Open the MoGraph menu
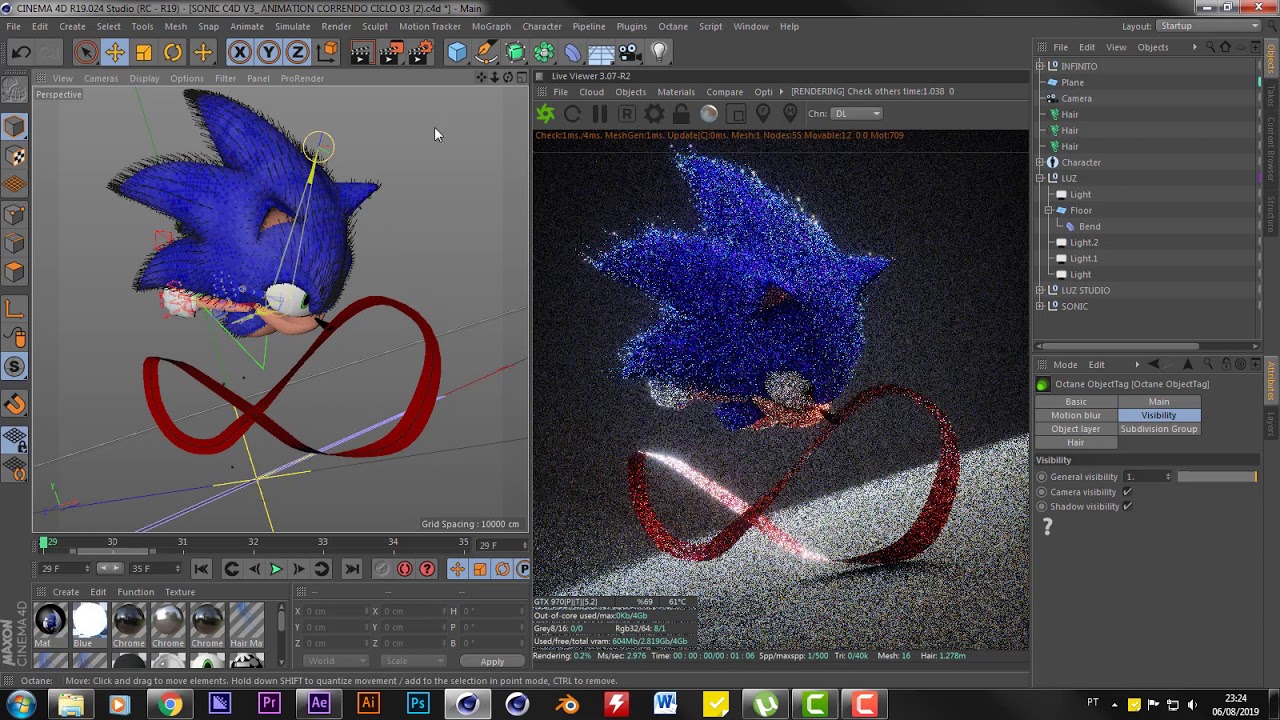This screenshot has width=1280, height=720. tap(491, 26)
